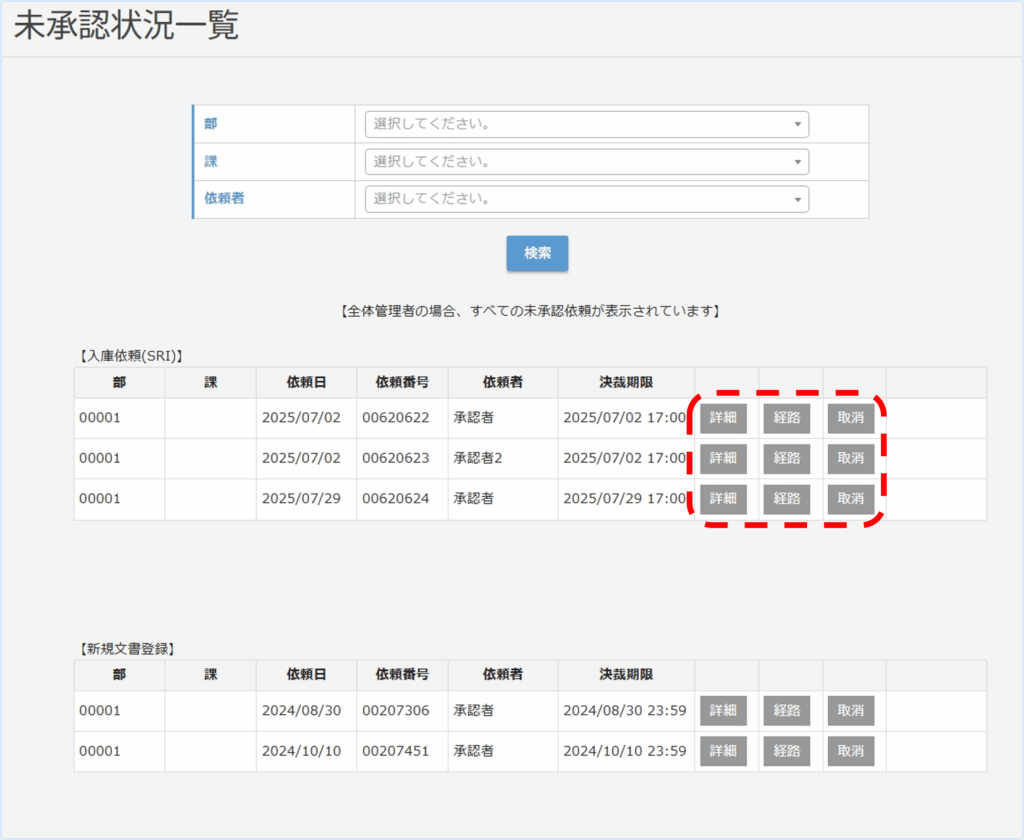
Task: View 経路 for request 00620624
Action: [x=787, y=499]
